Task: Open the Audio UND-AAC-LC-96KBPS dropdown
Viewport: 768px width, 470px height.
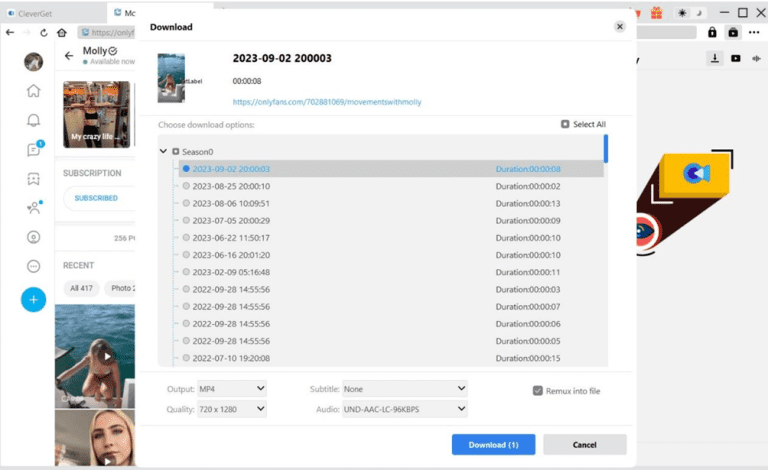Action: (404, 409)
